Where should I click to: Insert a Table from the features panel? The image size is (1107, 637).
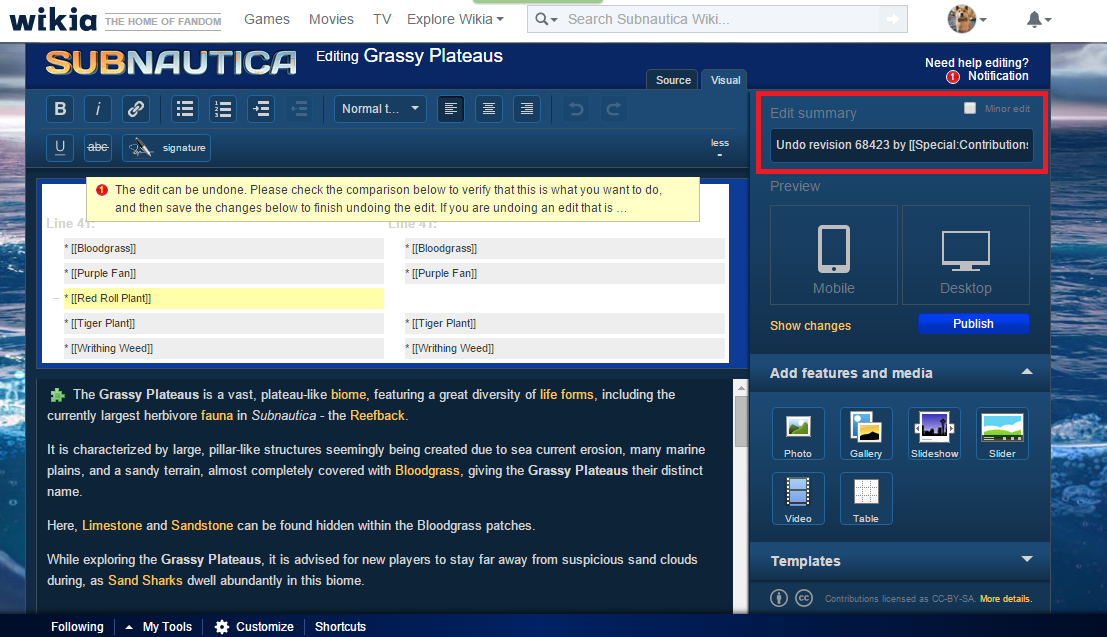(866, 499)
